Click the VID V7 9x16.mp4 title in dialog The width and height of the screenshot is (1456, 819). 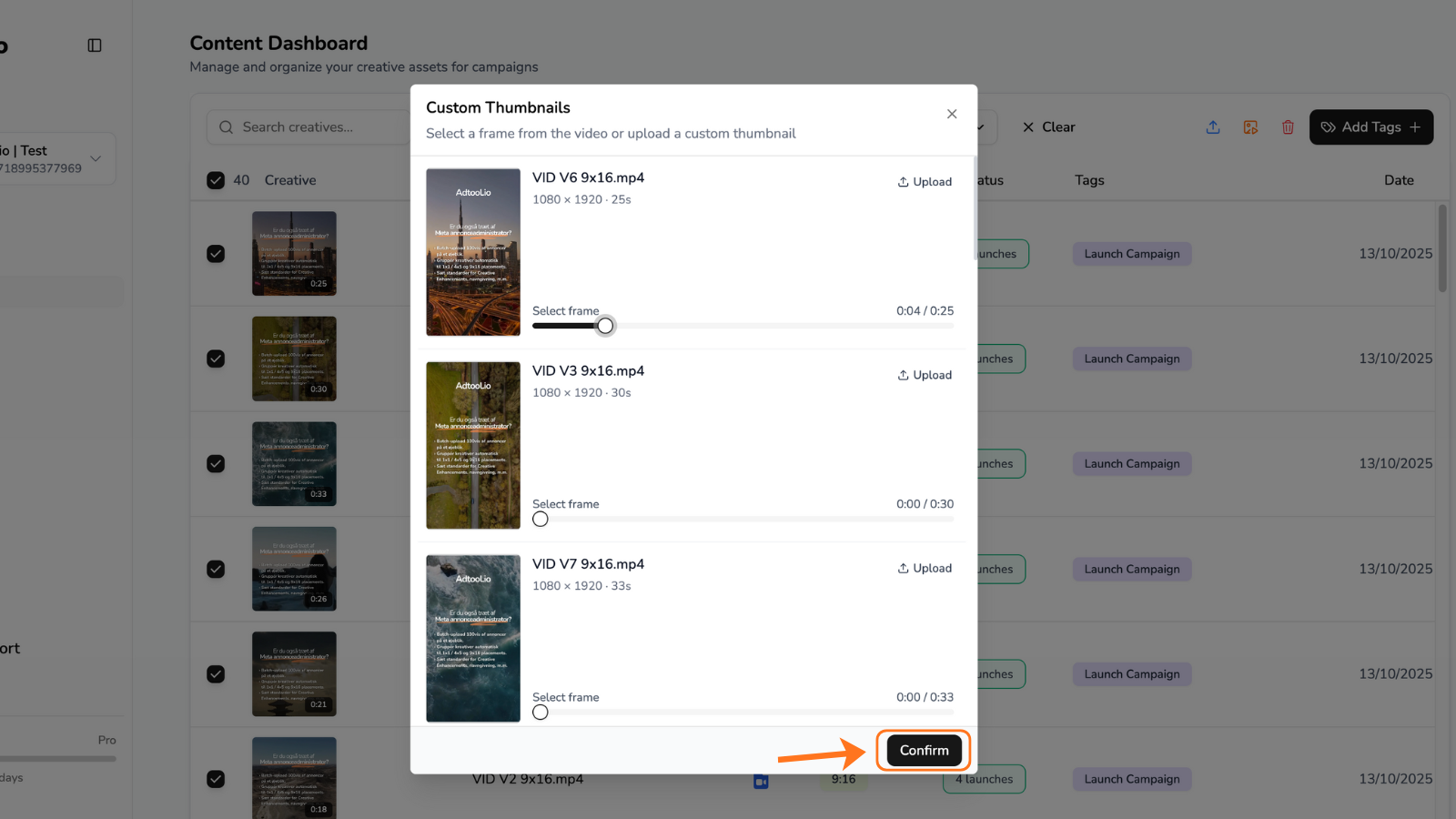[588, 564]
